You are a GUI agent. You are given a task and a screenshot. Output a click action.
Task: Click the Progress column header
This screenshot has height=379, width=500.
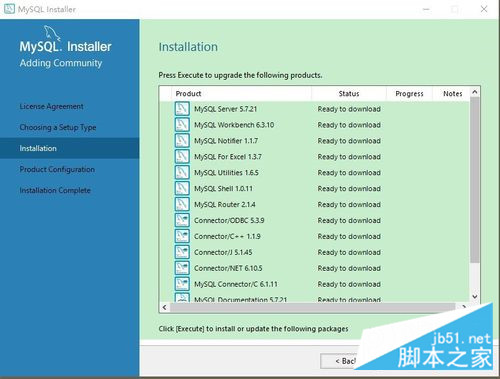click(409, 94)
